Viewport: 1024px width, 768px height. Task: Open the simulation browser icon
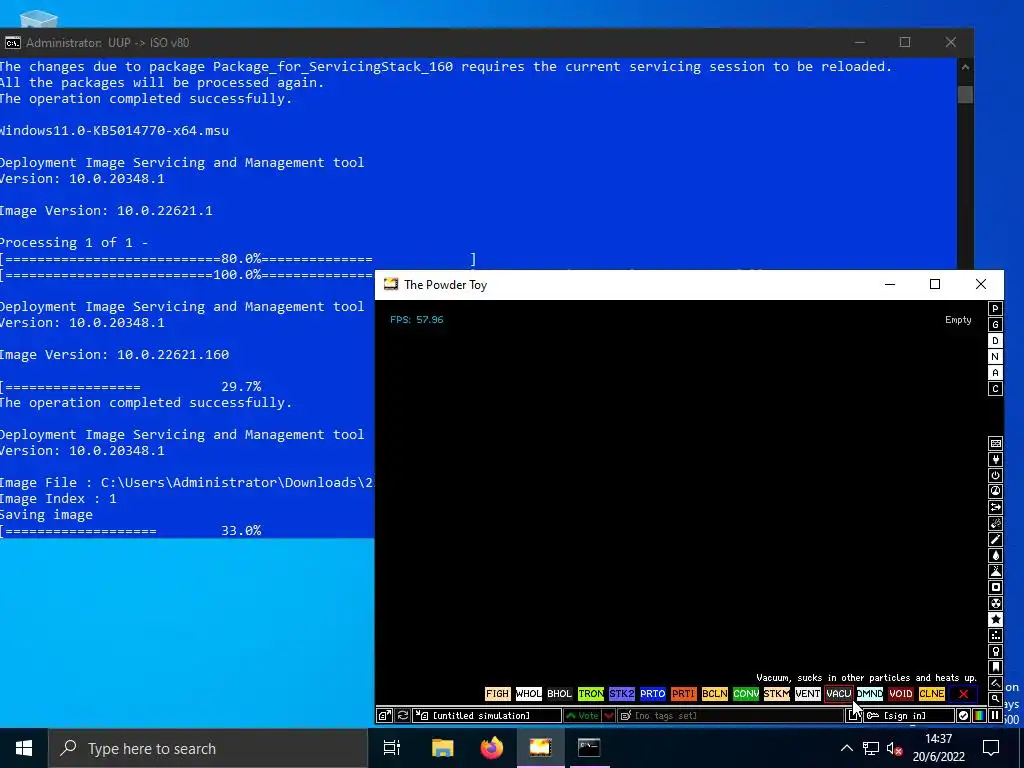pyautogui.click(x=385, y=716)
